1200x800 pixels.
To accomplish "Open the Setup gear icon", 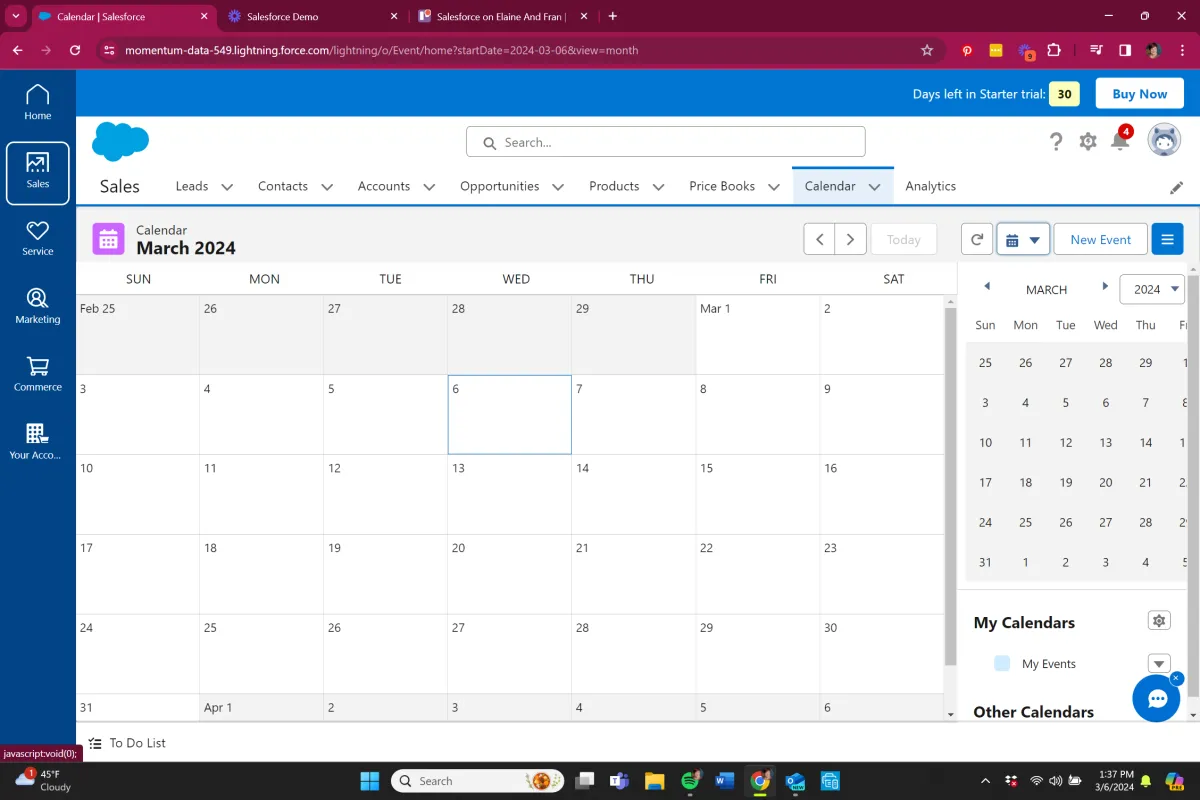I will pos(1088,142).
